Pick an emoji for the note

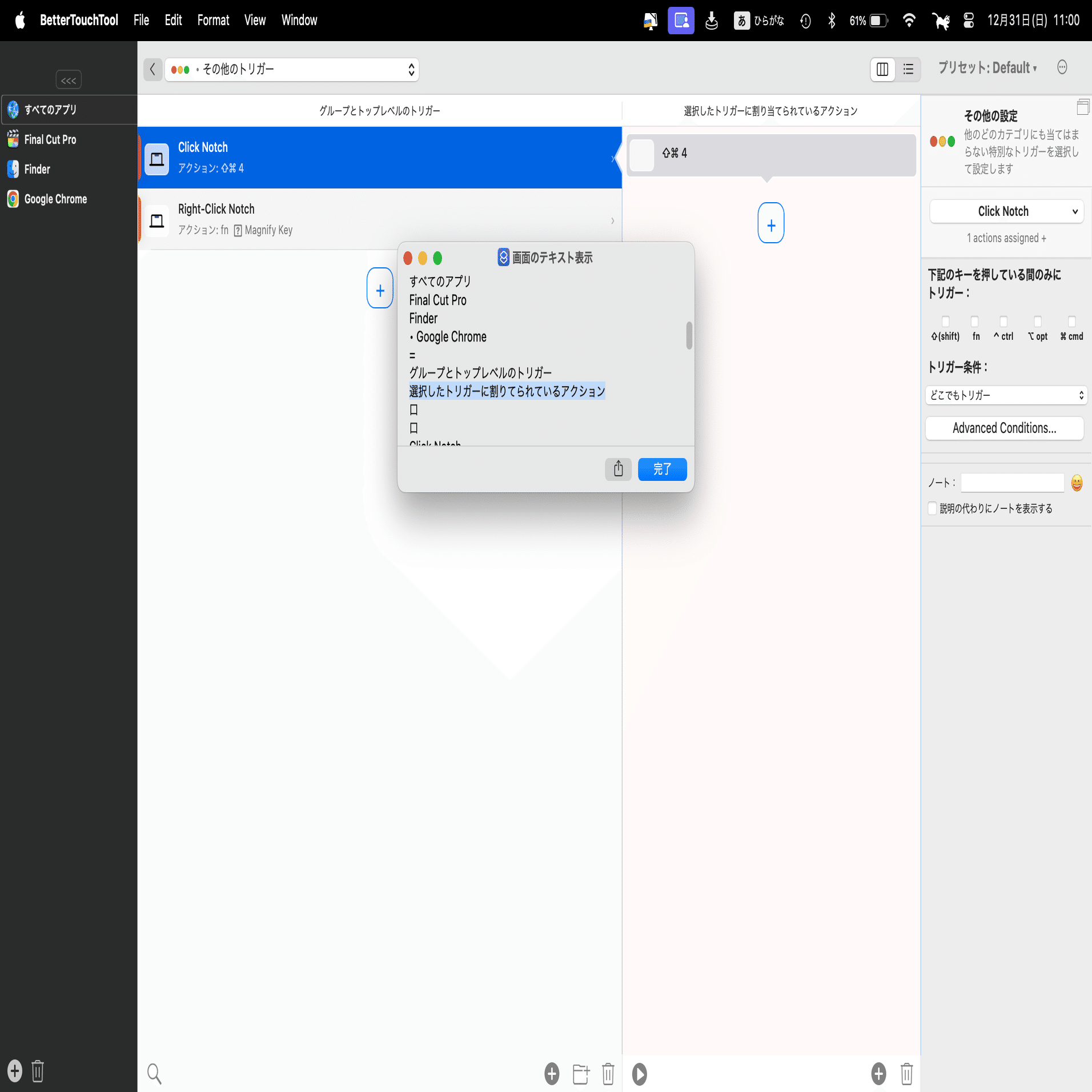[1077, 483]
